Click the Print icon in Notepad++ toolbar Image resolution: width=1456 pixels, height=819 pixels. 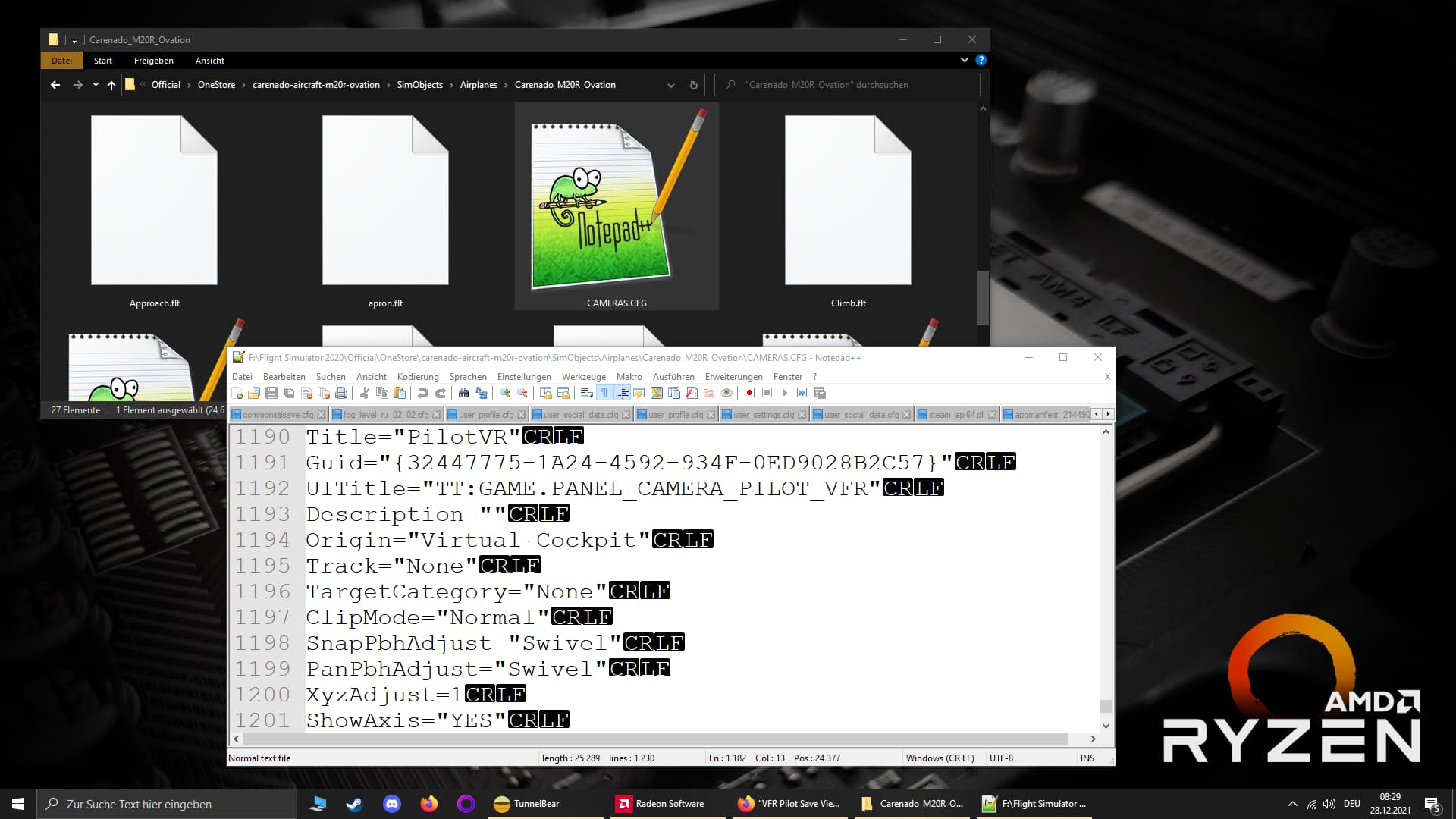coord(341,393)
